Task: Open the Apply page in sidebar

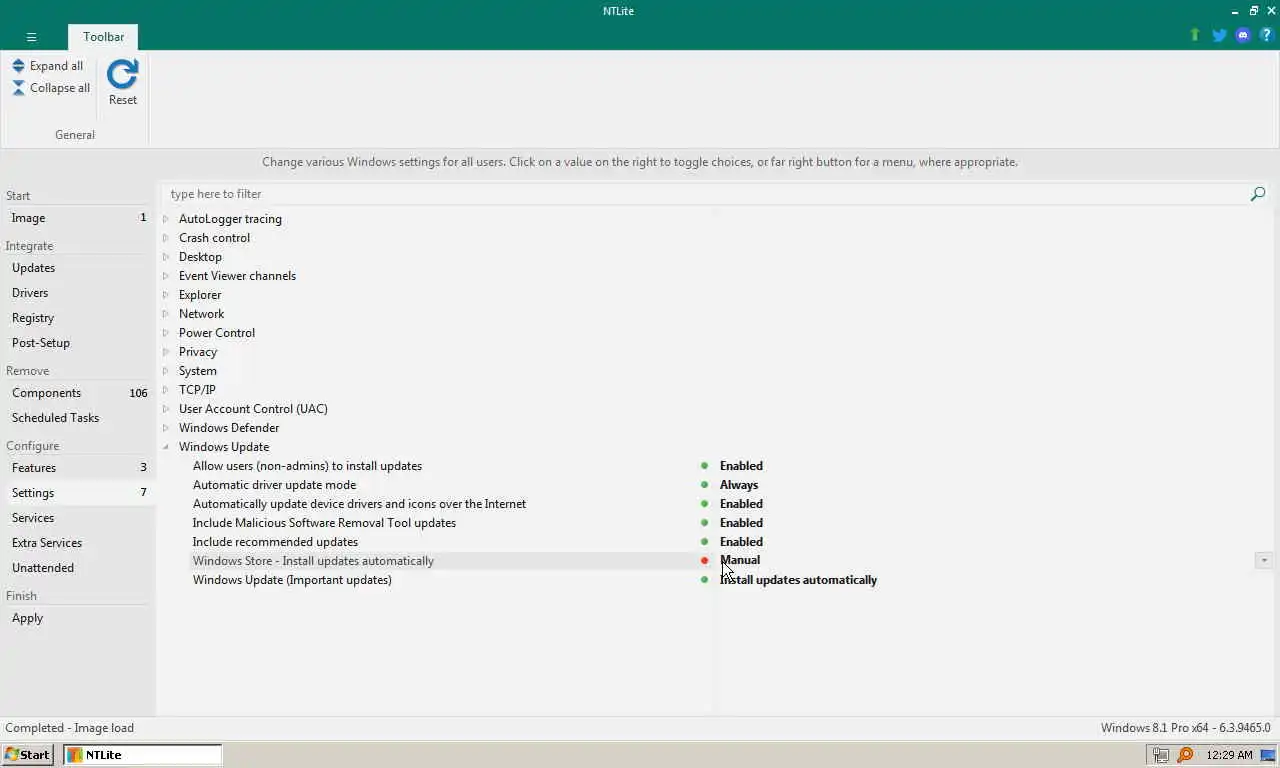Action: (78, 618)
